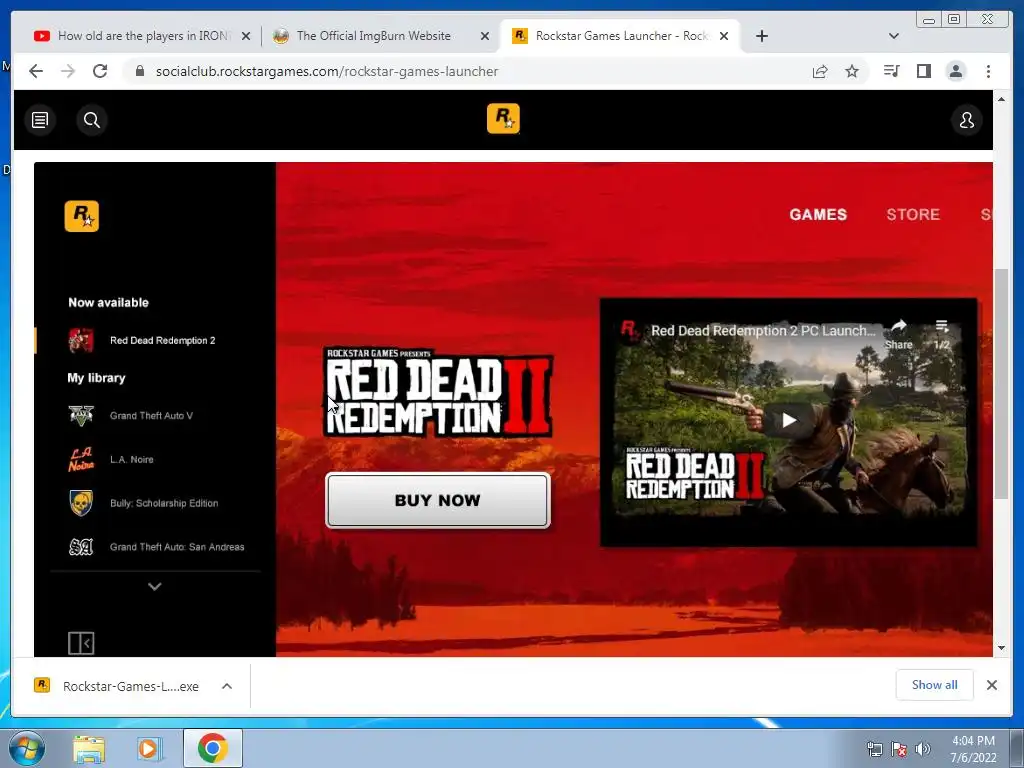
Task: Close the Rockstar Games Launcher tab
Action: point(724,36)
